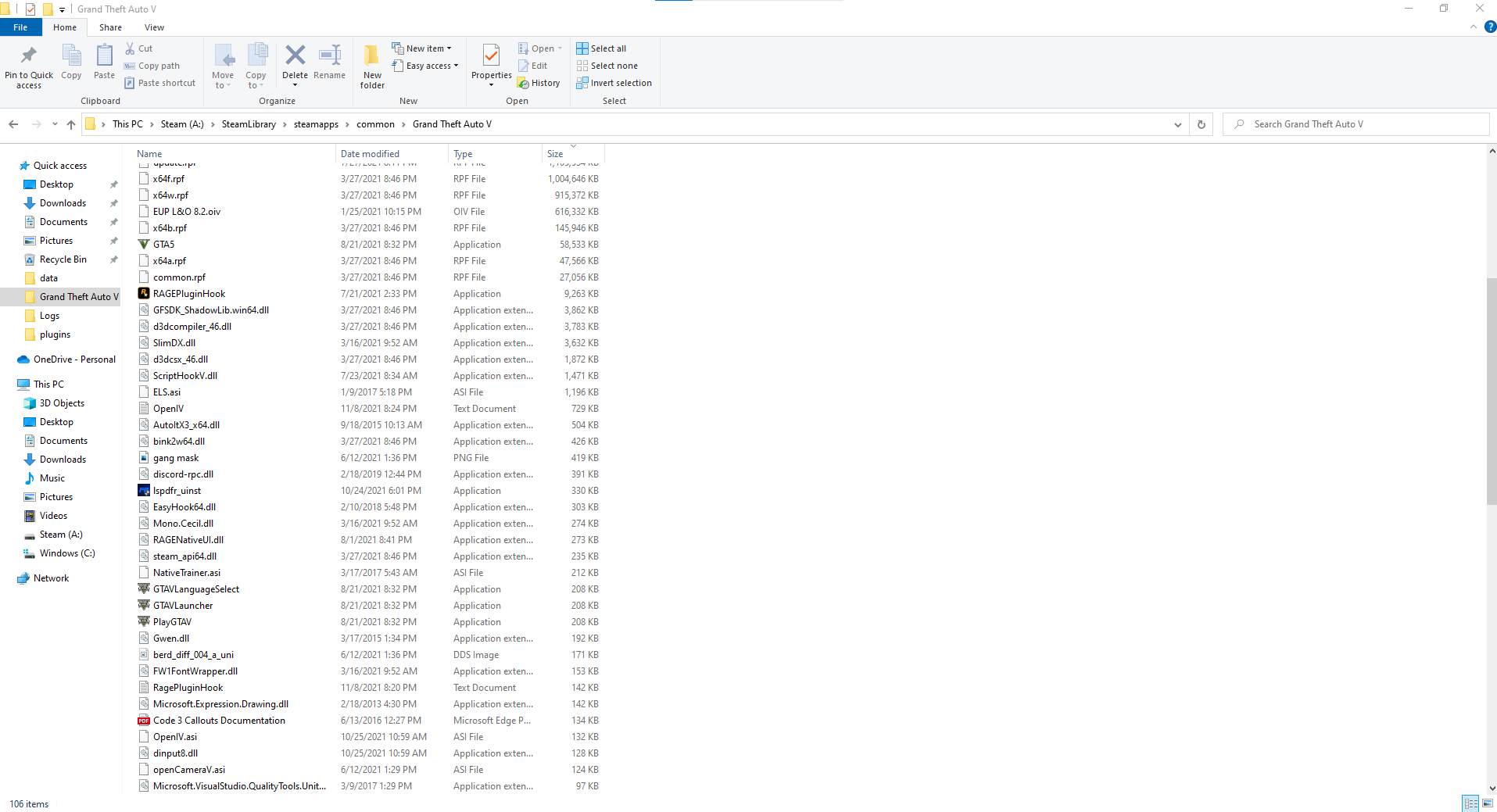1497x812 pixels.
Task: Sort files by Size column
Action: click(x=573, y=154)
